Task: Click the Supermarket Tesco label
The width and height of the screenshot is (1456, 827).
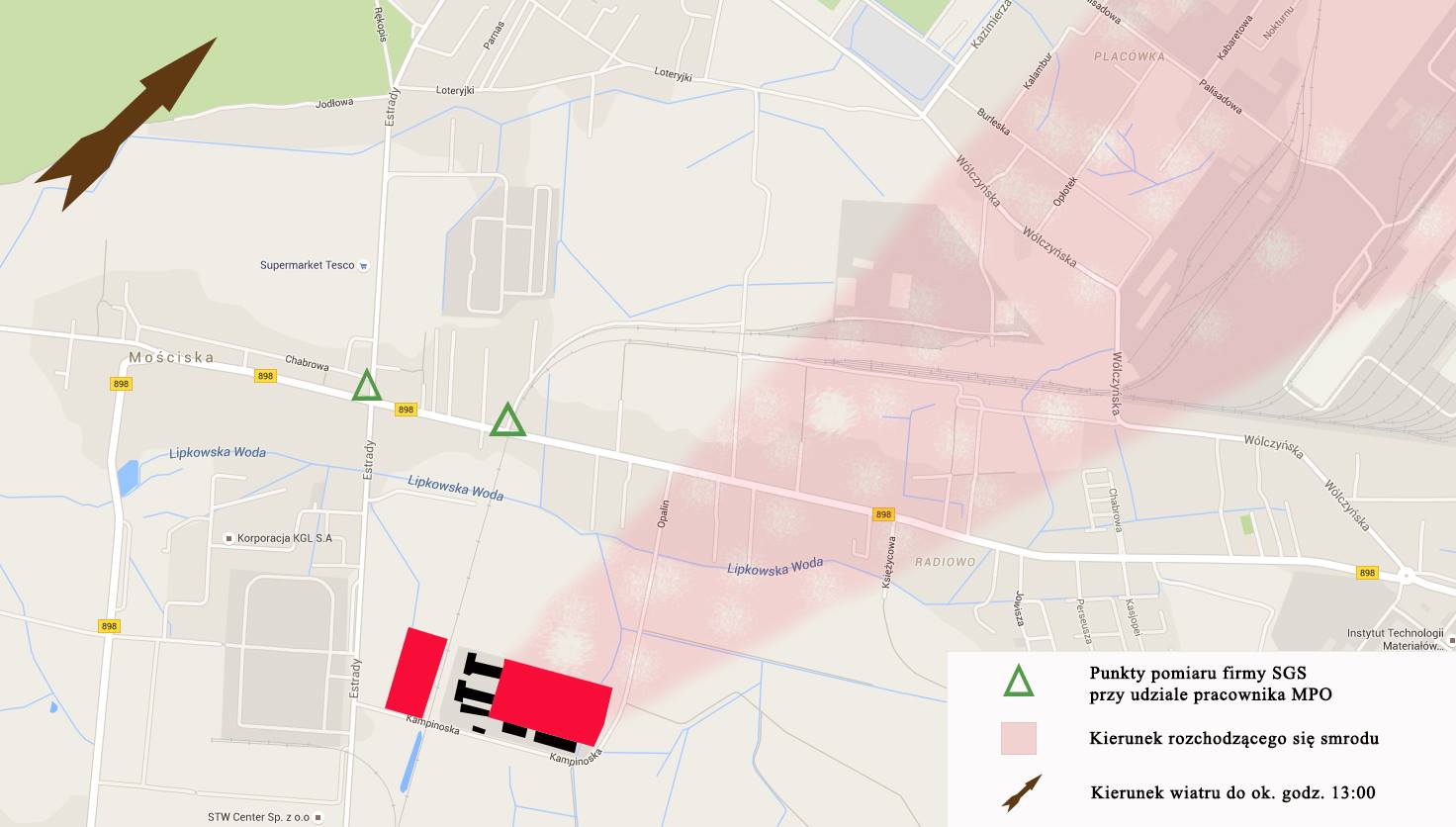Action: [307, 265]
